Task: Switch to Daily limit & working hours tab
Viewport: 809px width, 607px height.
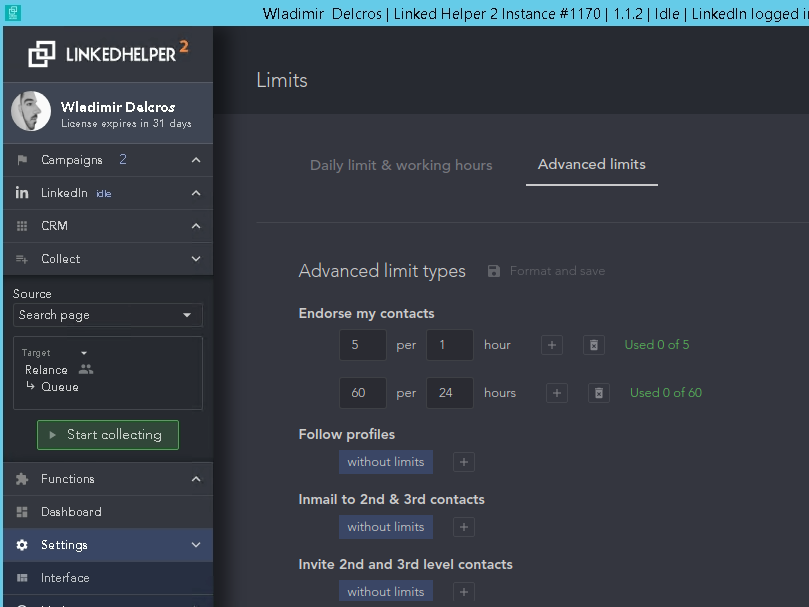Action: [x=401, y=165]
